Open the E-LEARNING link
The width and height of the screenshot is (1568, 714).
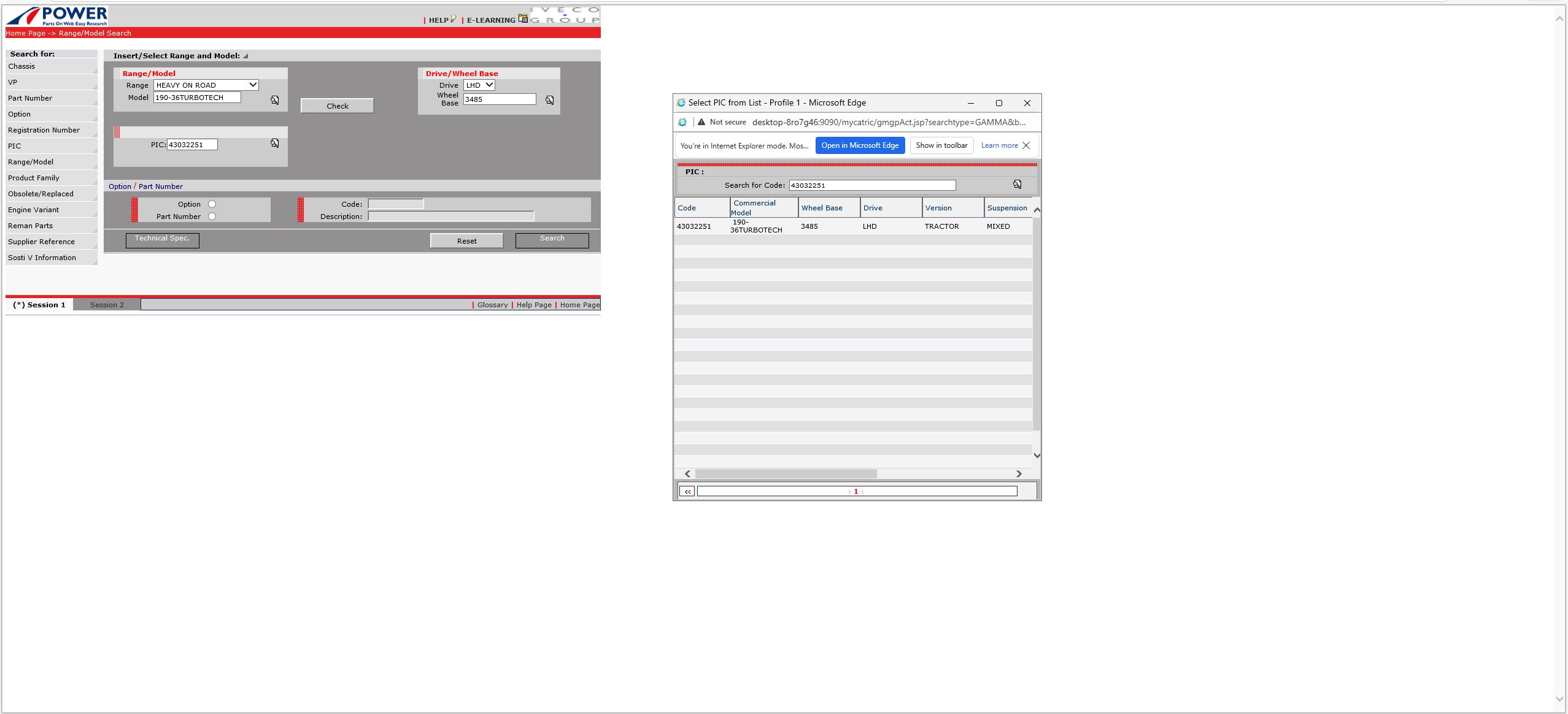pyautogui.click(x=491, y=20)
